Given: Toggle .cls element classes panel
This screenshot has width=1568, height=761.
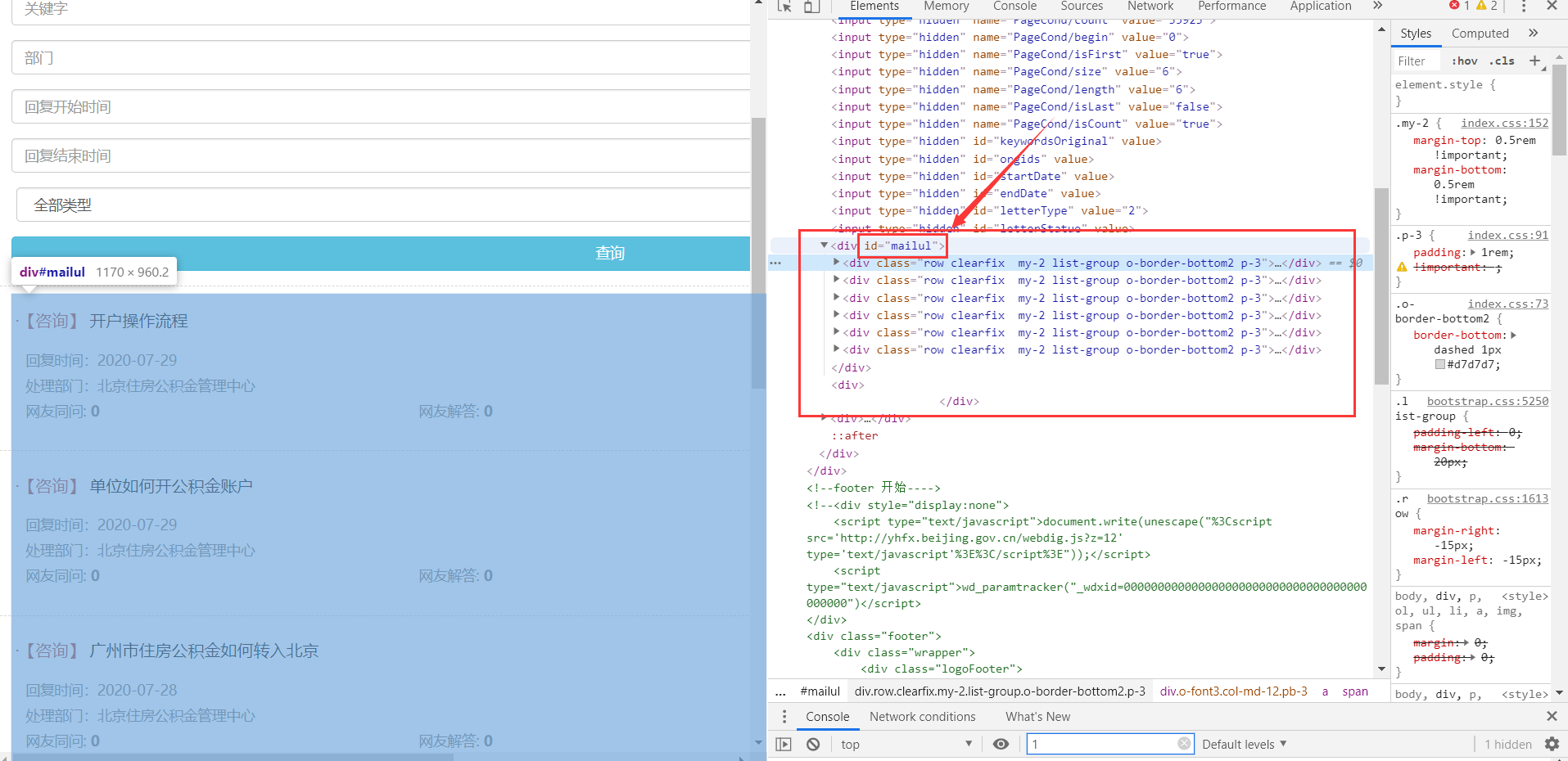Looking at the screenshot, I should 1502,61.
